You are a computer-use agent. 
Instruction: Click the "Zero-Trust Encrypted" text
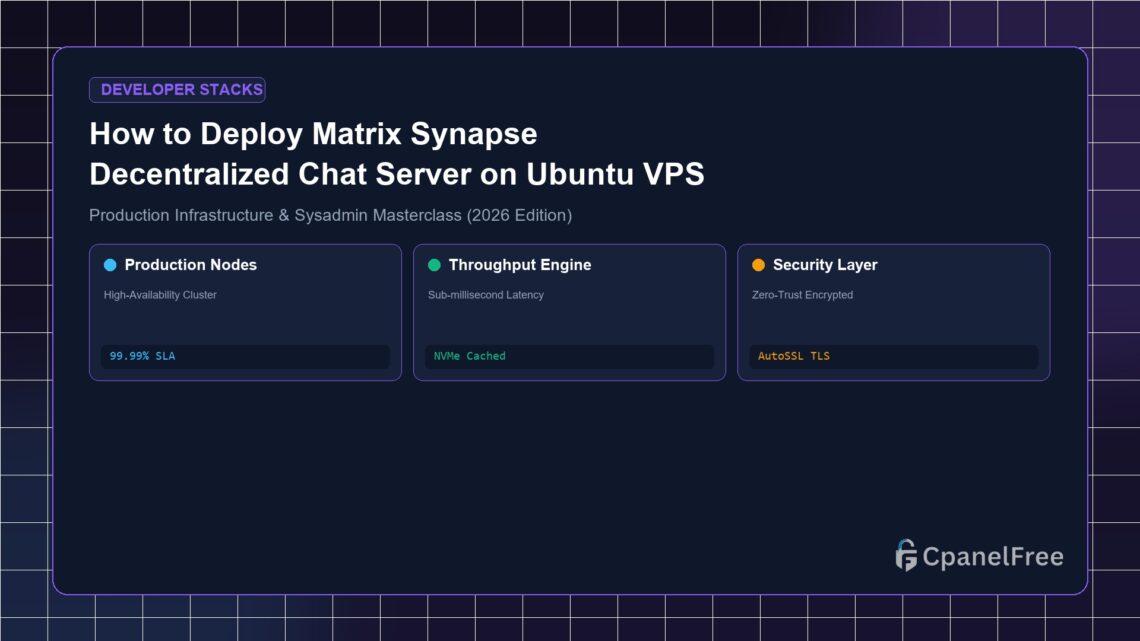tap(803, 295)
